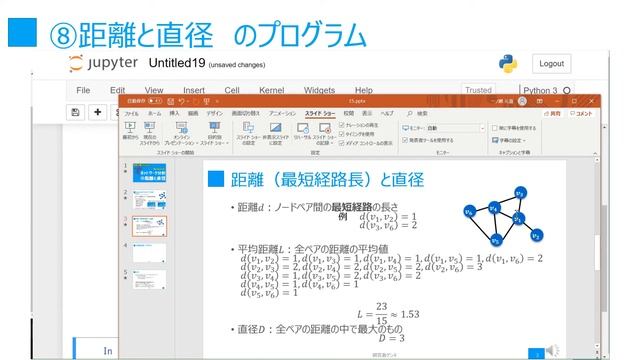Toggle Play Narrations checkbox
This screenshot has width=640, height=360.
tap(342, 125)
